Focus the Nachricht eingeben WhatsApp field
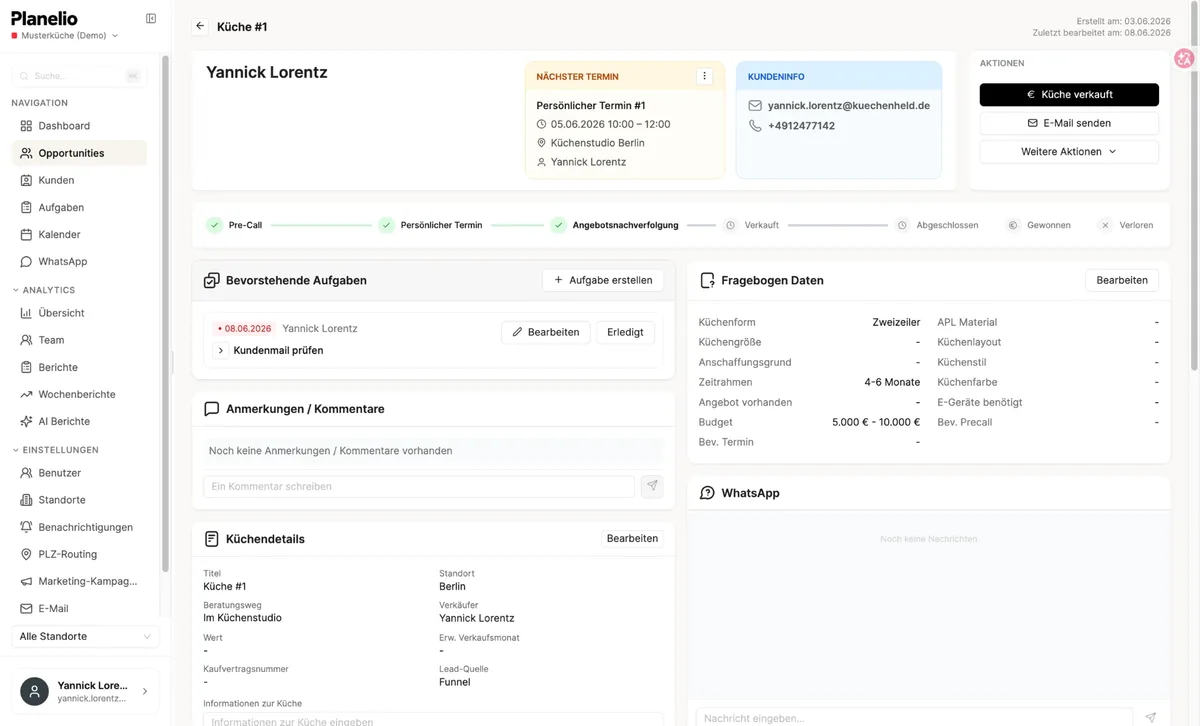 click(x=914, y=717)
